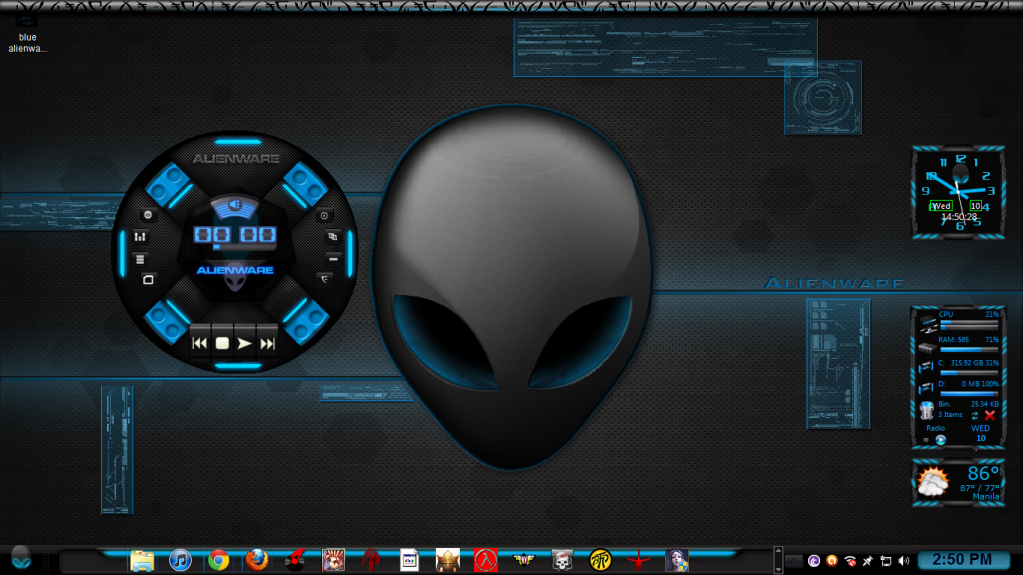Open the white document taskbar icon
Viewport: 1023px width, 575px height.
[409, 560]
